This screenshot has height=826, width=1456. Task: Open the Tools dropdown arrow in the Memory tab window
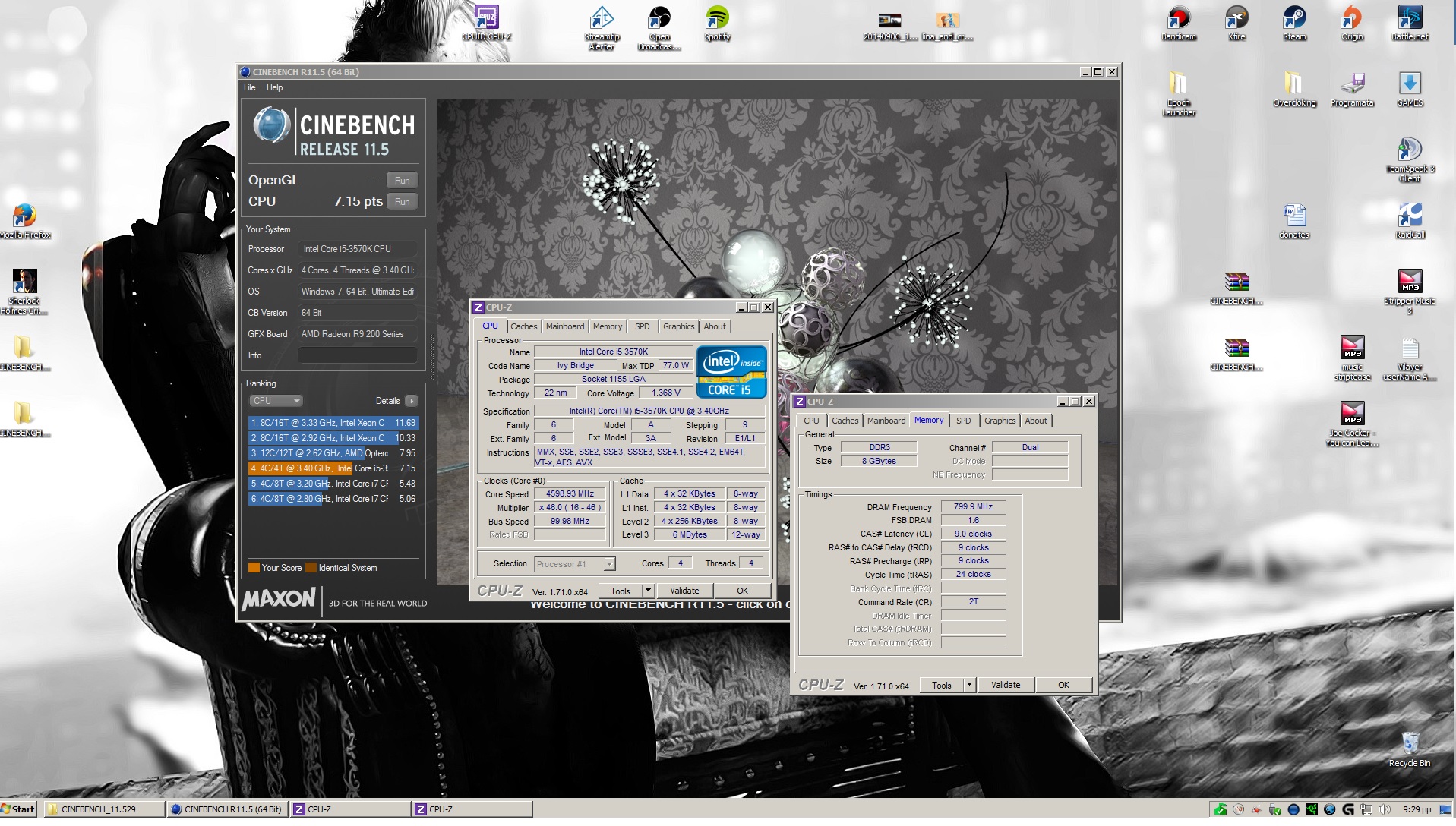tap(969, 685)
